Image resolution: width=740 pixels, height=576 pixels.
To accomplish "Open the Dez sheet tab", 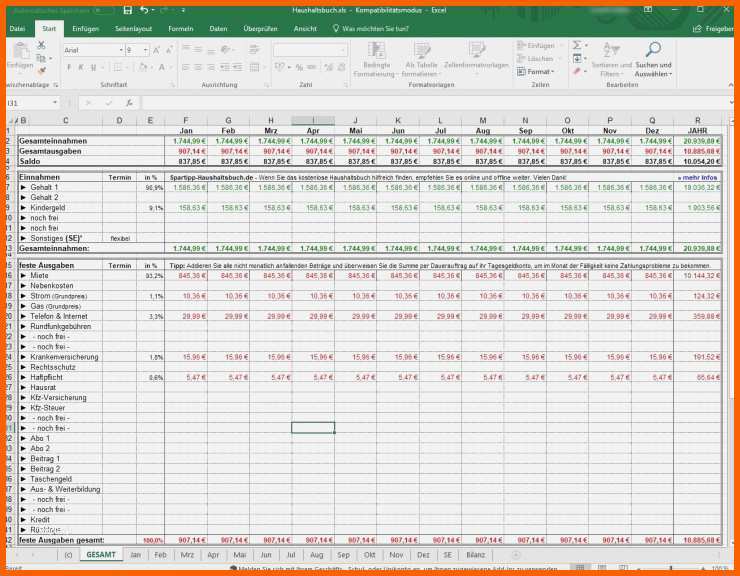I will pyautogui.click(x=423, y=555).
